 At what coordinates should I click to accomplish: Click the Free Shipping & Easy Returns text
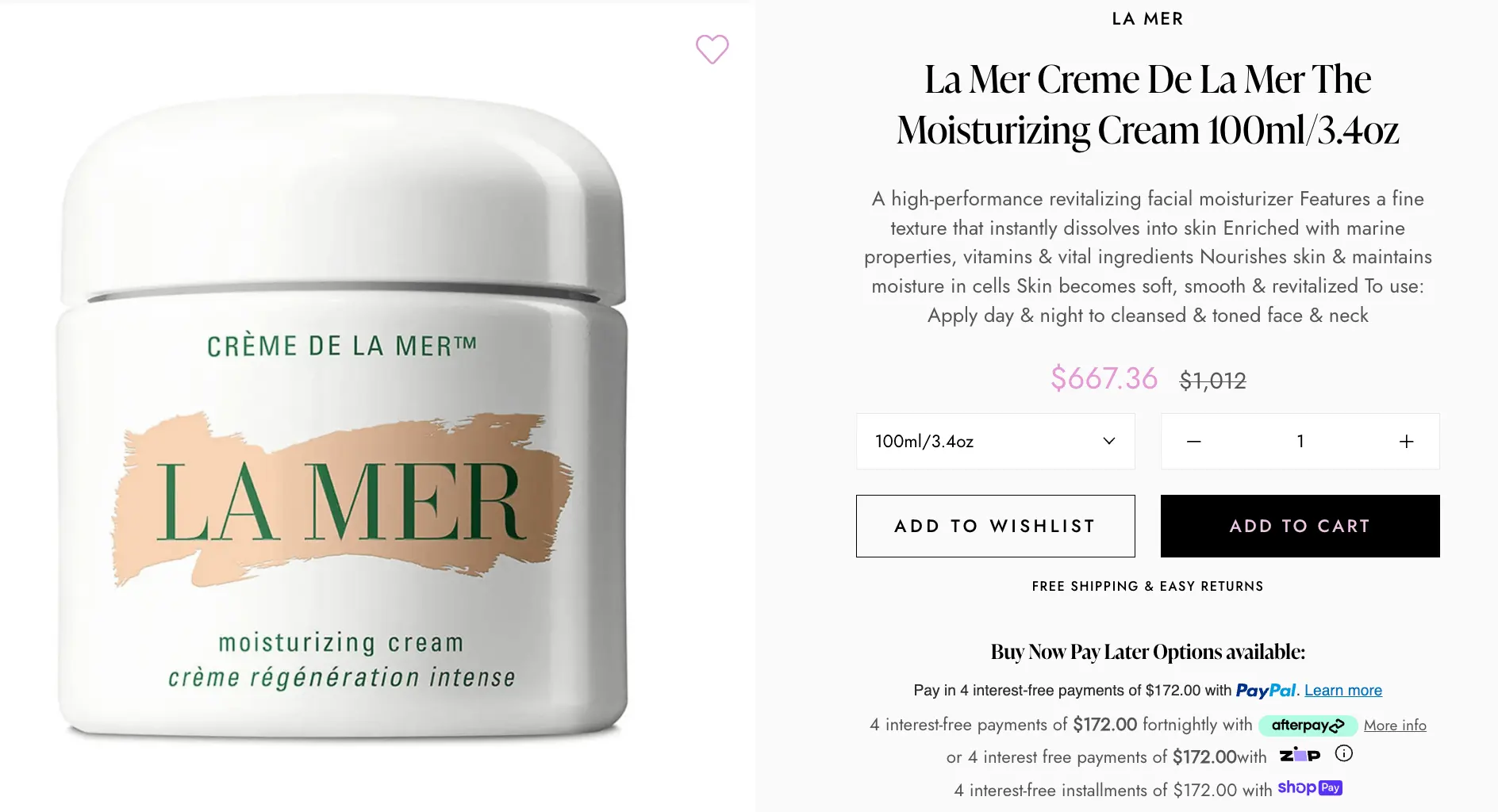pos(1148,587)
